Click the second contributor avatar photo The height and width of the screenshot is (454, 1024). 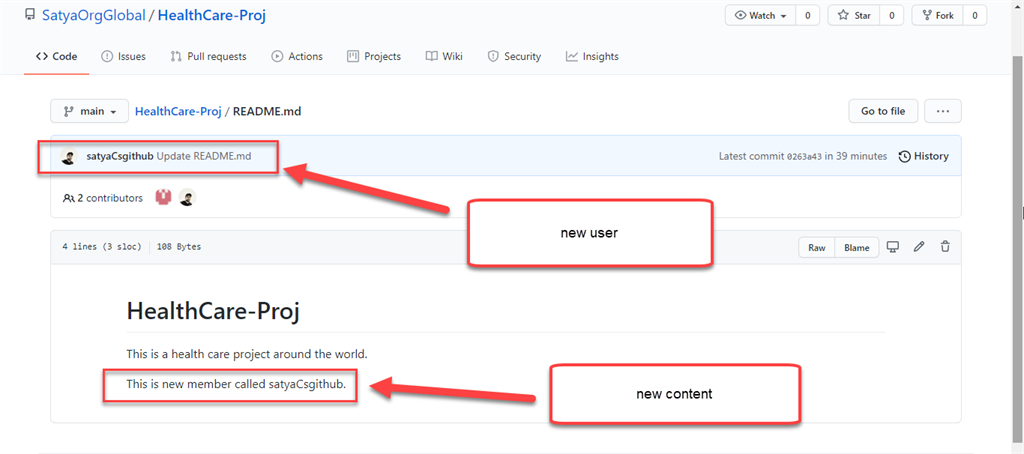point(187,197)
